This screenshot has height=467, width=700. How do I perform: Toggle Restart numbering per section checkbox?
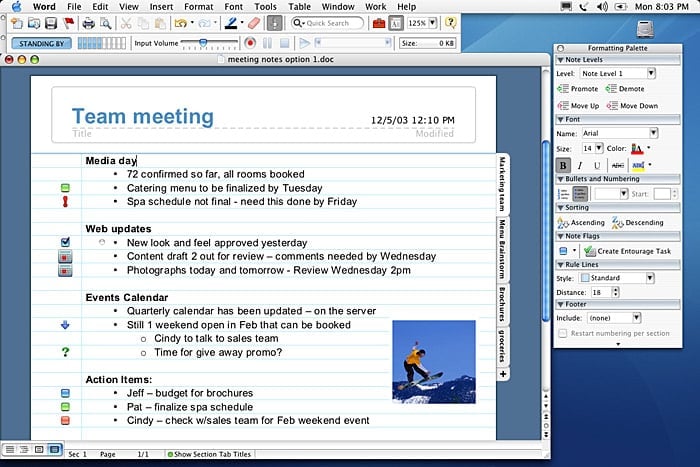pos(562,333)
